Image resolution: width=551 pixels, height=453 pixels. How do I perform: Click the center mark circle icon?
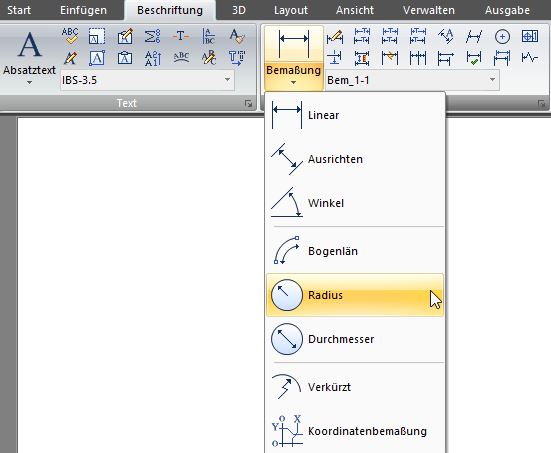coord(502,37)
